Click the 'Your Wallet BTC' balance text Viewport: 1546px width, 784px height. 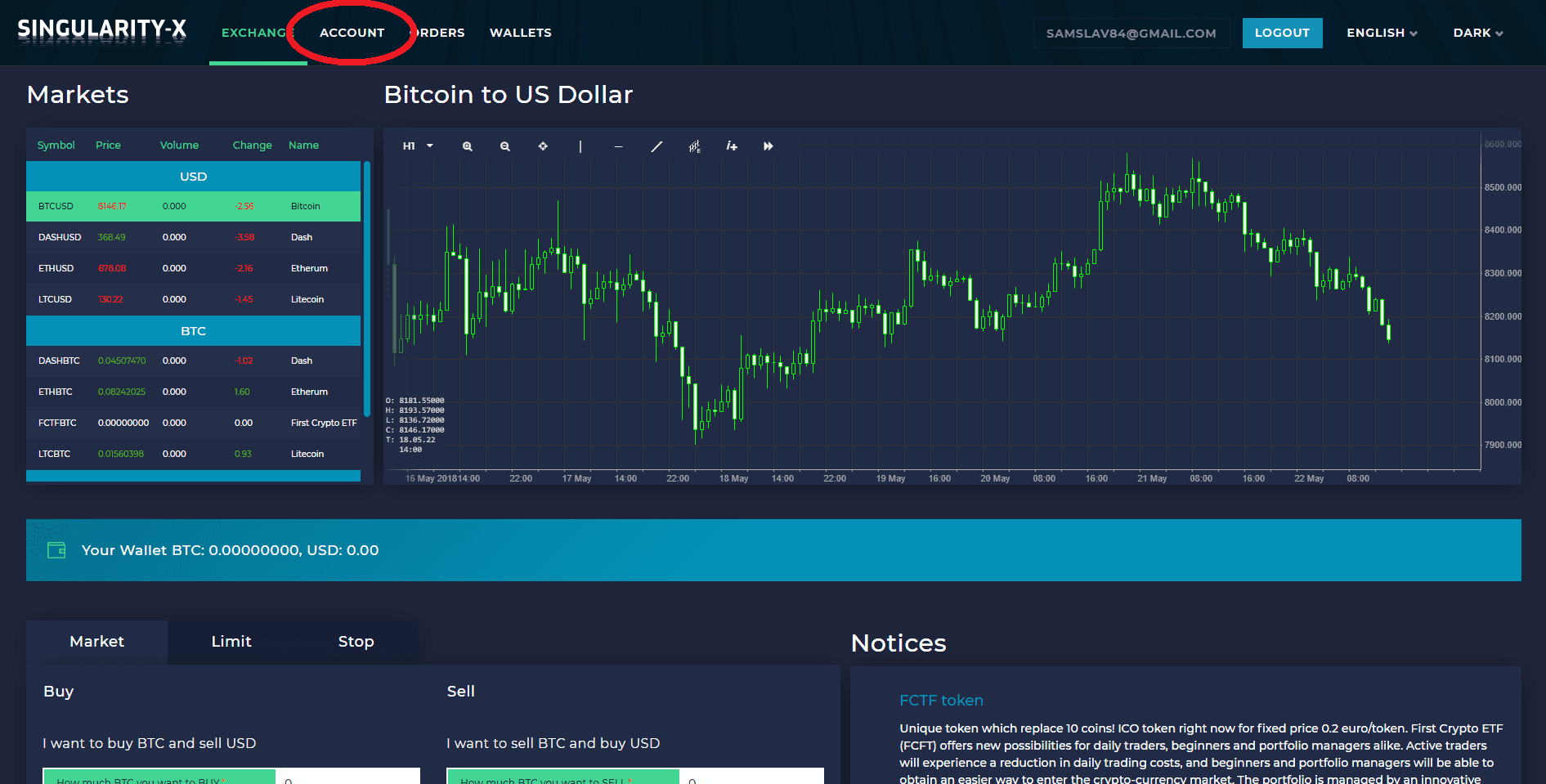coord(230,550)
